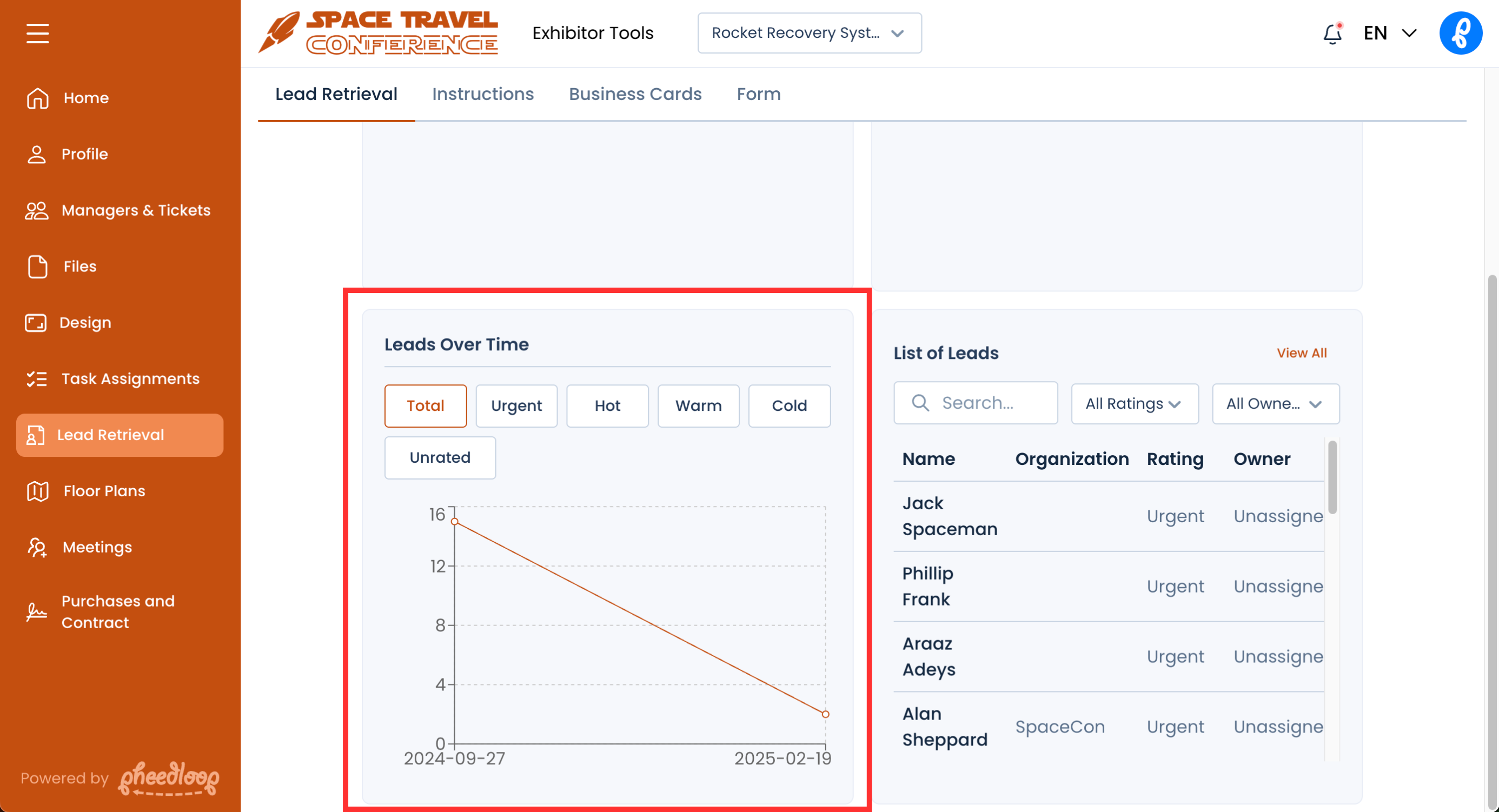The height and width of the screenshot is (812, 1499).
Task: Click the Owner column header
Action: [1262, 460]
